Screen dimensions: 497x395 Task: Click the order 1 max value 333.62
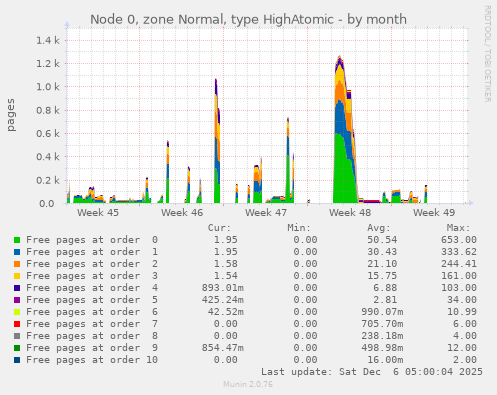pyautogui.click(x=459, y=252)
